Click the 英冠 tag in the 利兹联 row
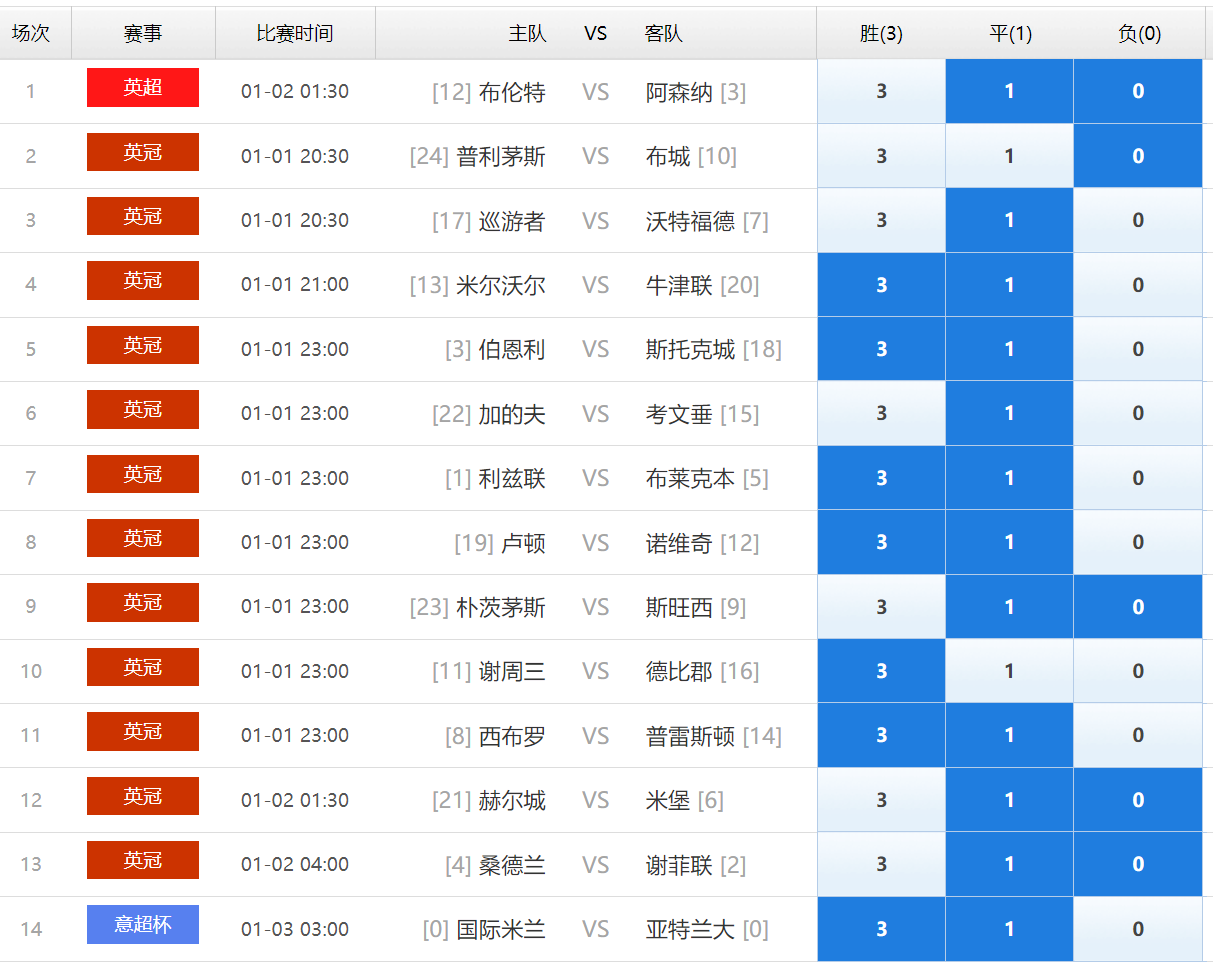The image size is (1213, 971). [x=143, y=474]
